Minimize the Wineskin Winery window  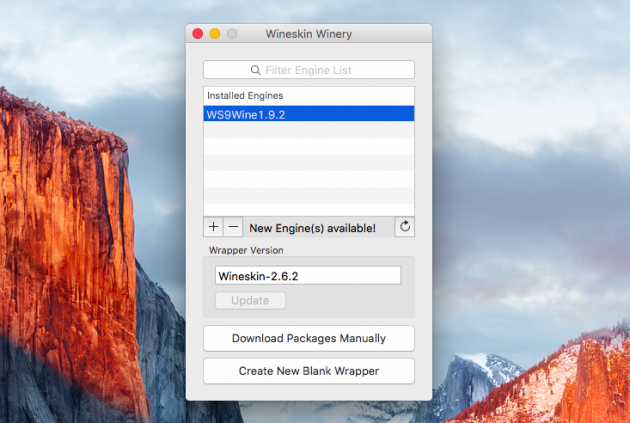pos(215,34)
